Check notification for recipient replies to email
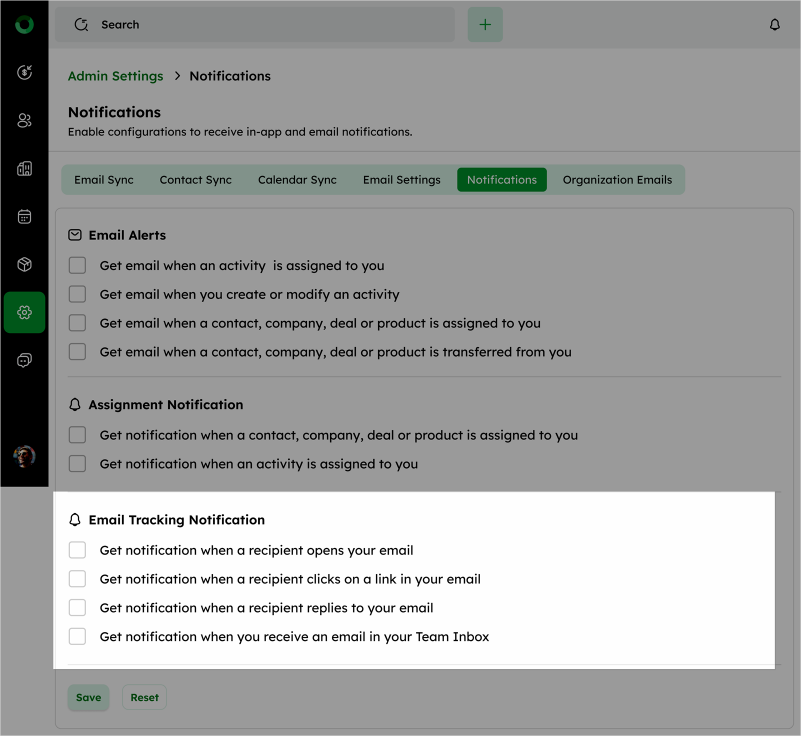 tap(77, 608)
